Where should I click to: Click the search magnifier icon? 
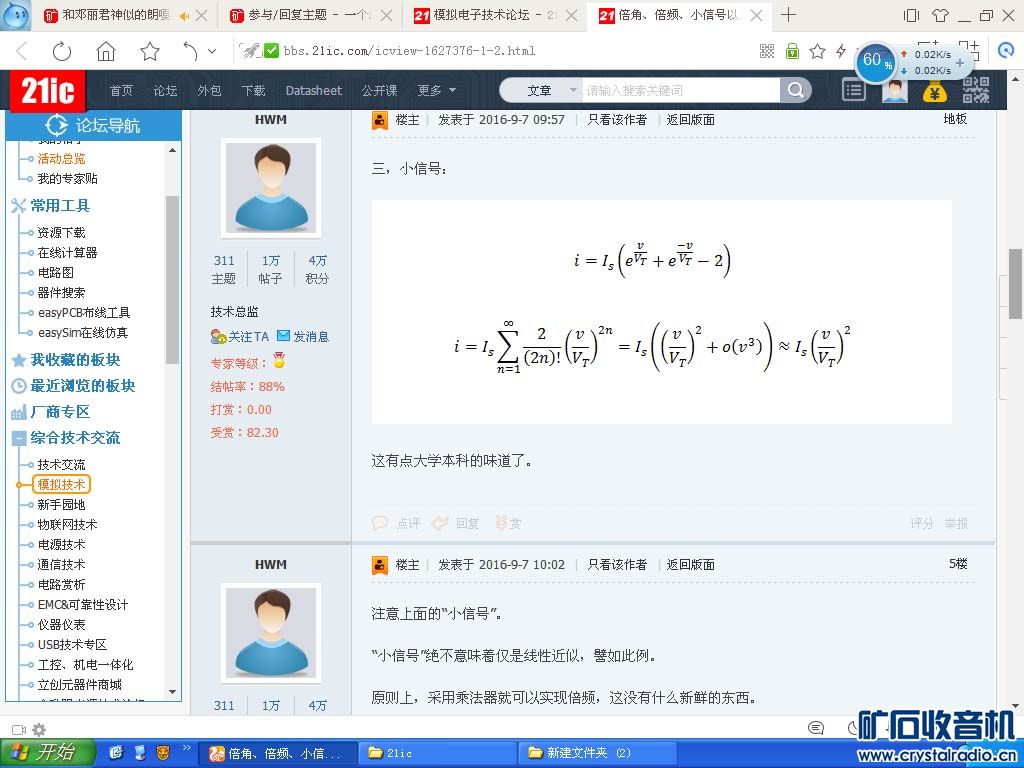(795, 91)
